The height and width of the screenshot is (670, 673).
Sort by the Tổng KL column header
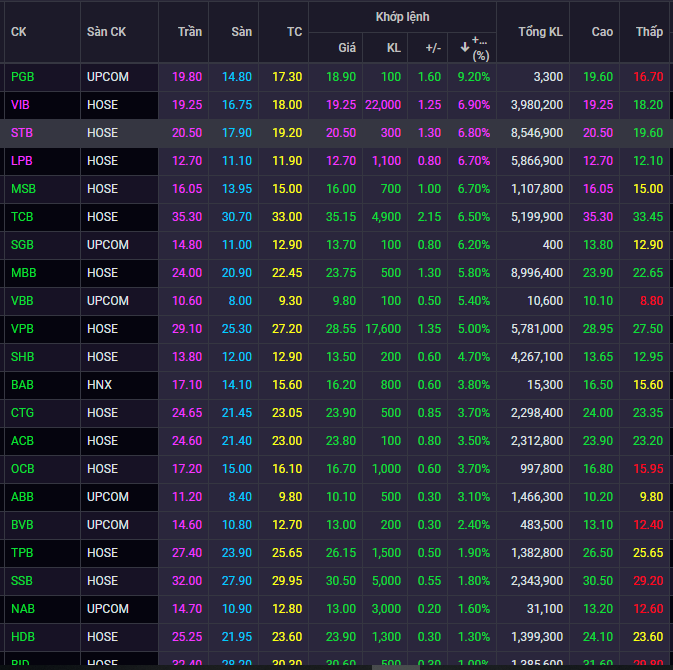540,32
